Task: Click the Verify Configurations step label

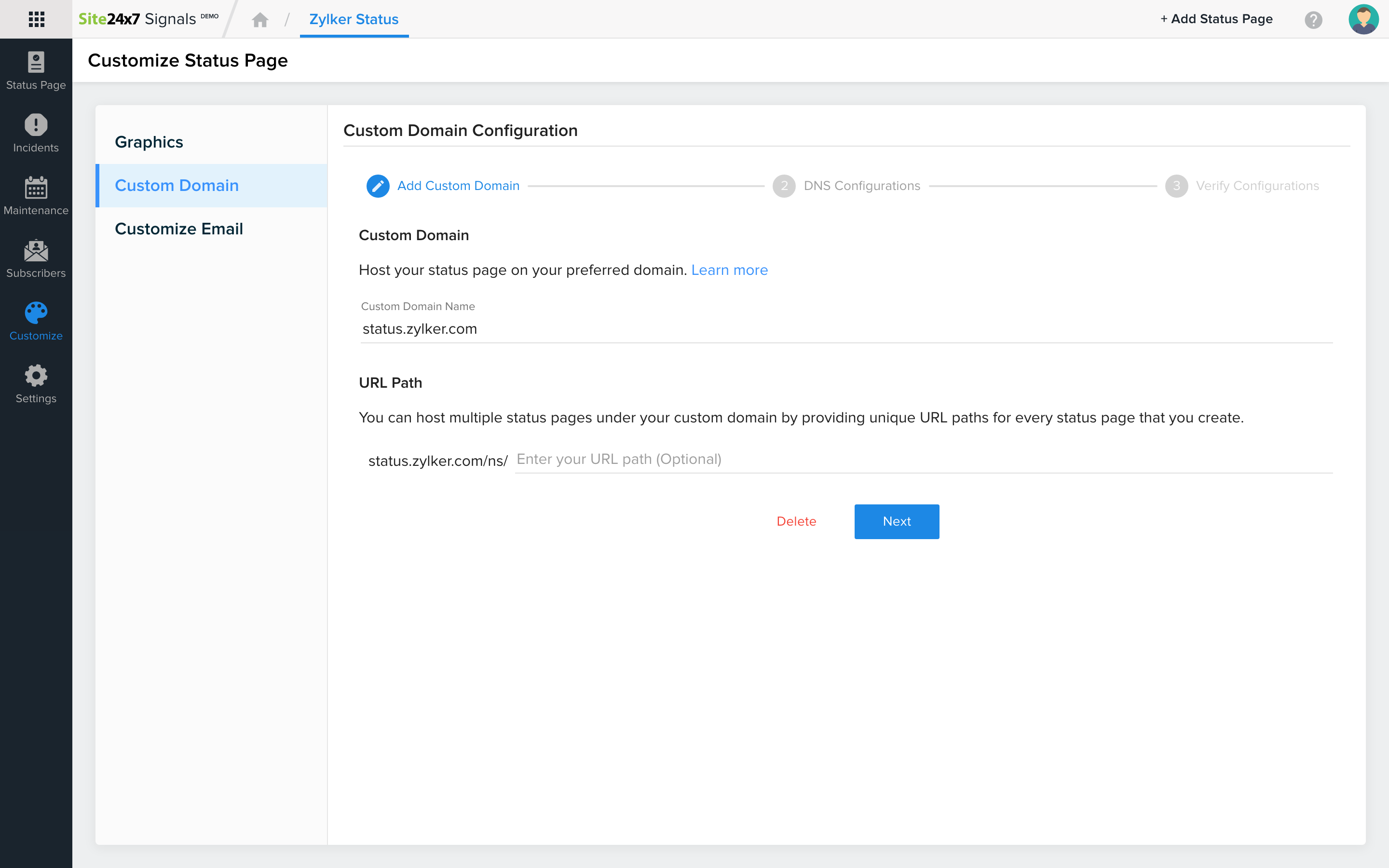Action: 1257,186
